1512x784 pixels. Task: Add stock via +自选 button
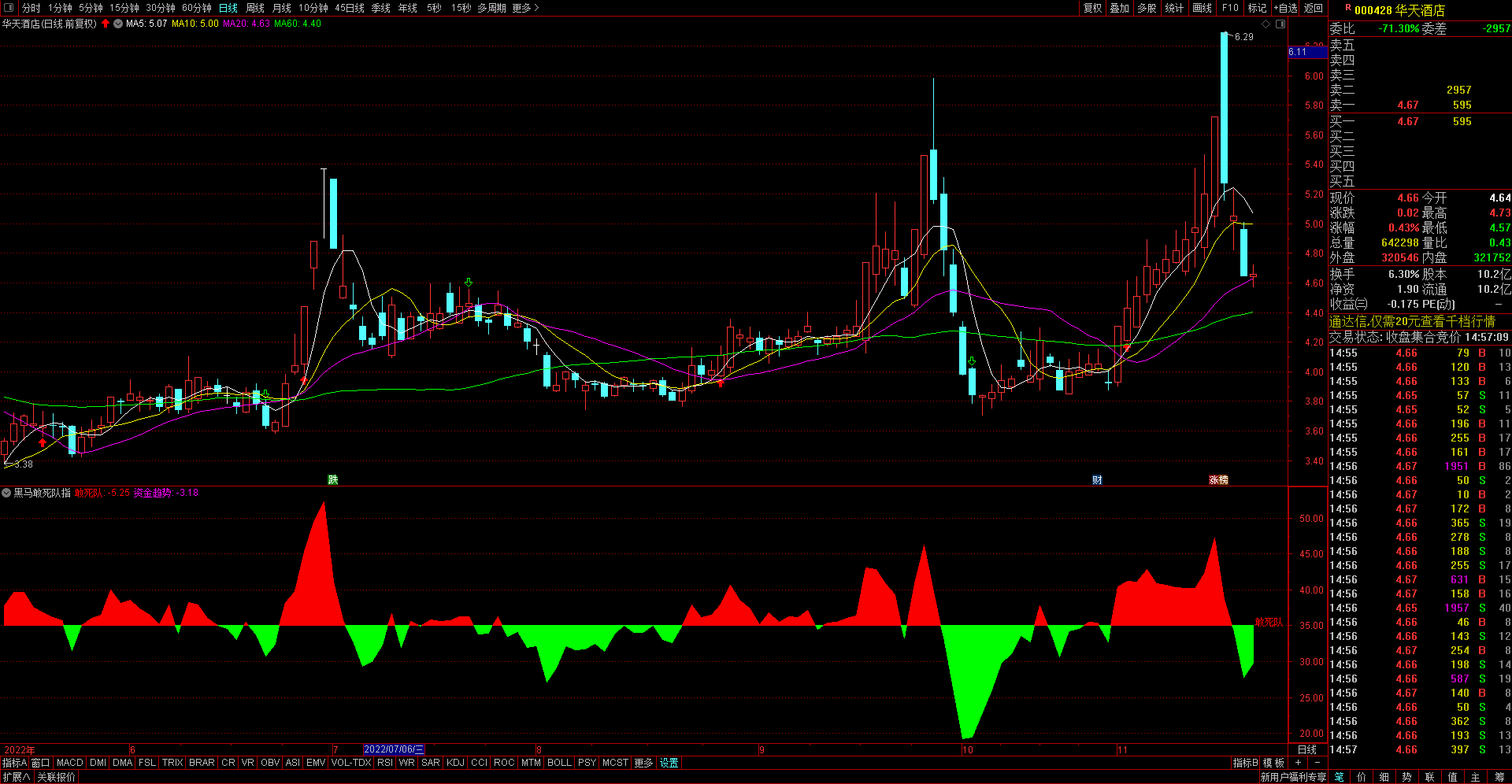(x=1285, y=8)
